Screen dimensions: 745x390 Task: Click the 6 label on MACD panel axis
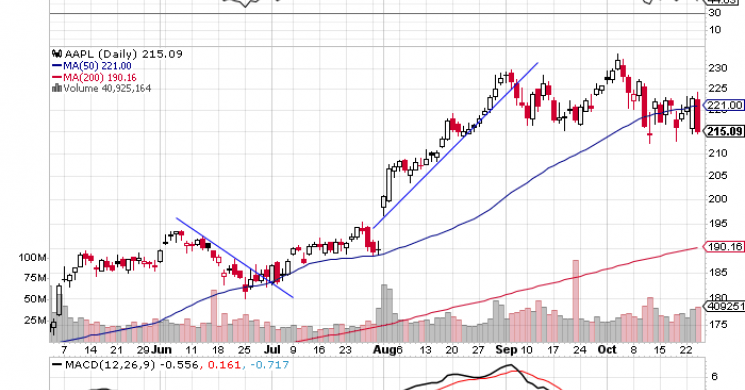(715, 377)
